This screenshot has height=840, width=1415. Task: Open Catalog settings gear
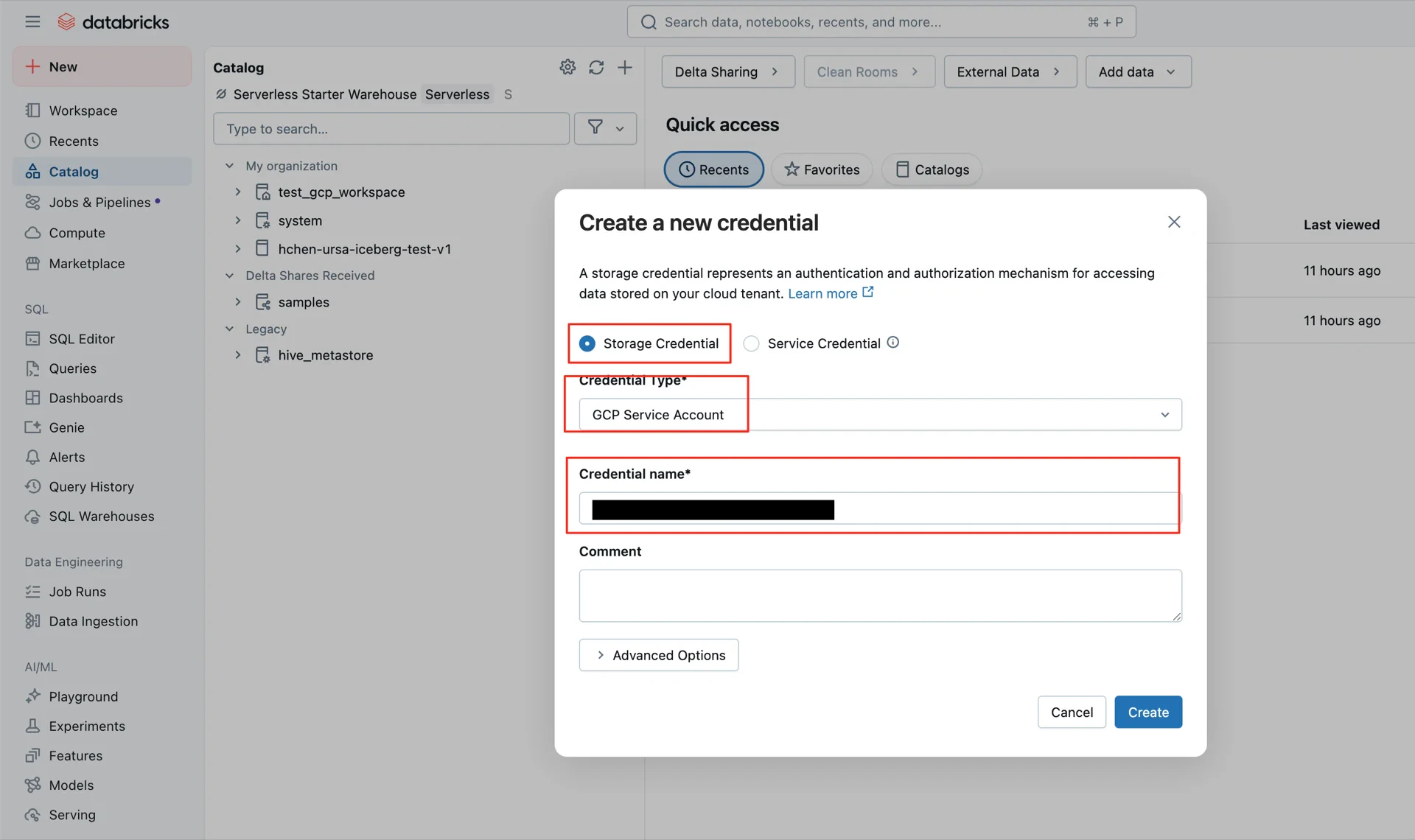[567, 67]
